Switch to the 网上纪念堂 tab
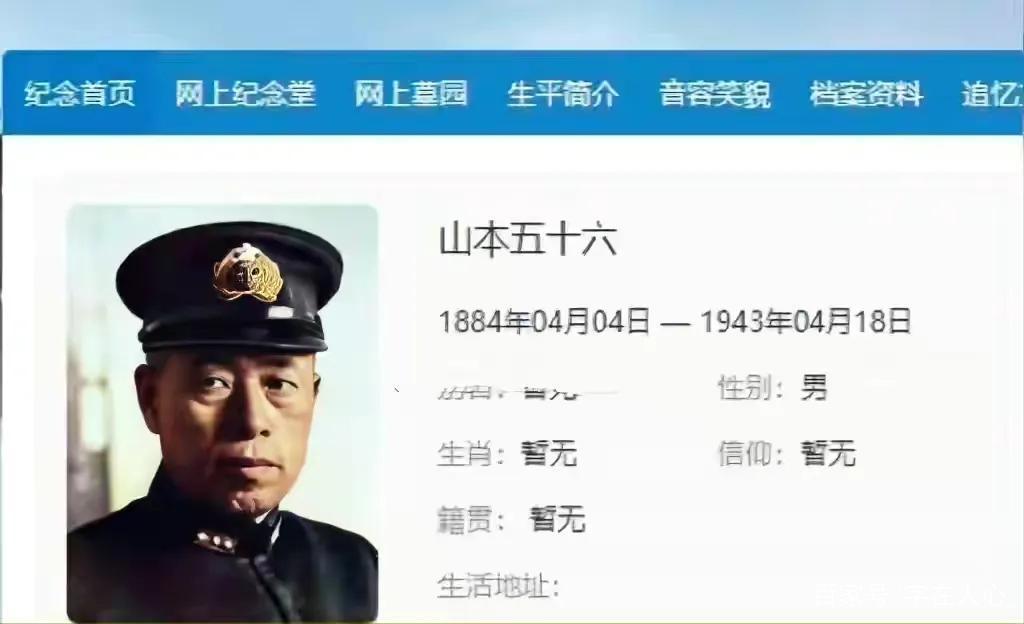This screenshot has height=624, width=1024. point(246,94)
